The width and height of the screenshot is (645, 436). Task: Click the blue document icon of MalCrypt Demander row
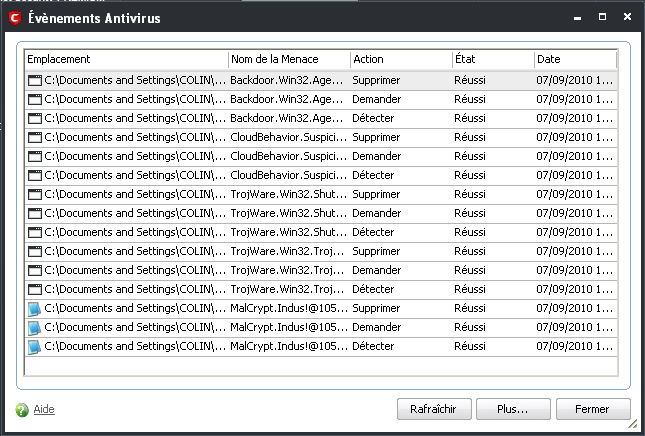(34, 327)
